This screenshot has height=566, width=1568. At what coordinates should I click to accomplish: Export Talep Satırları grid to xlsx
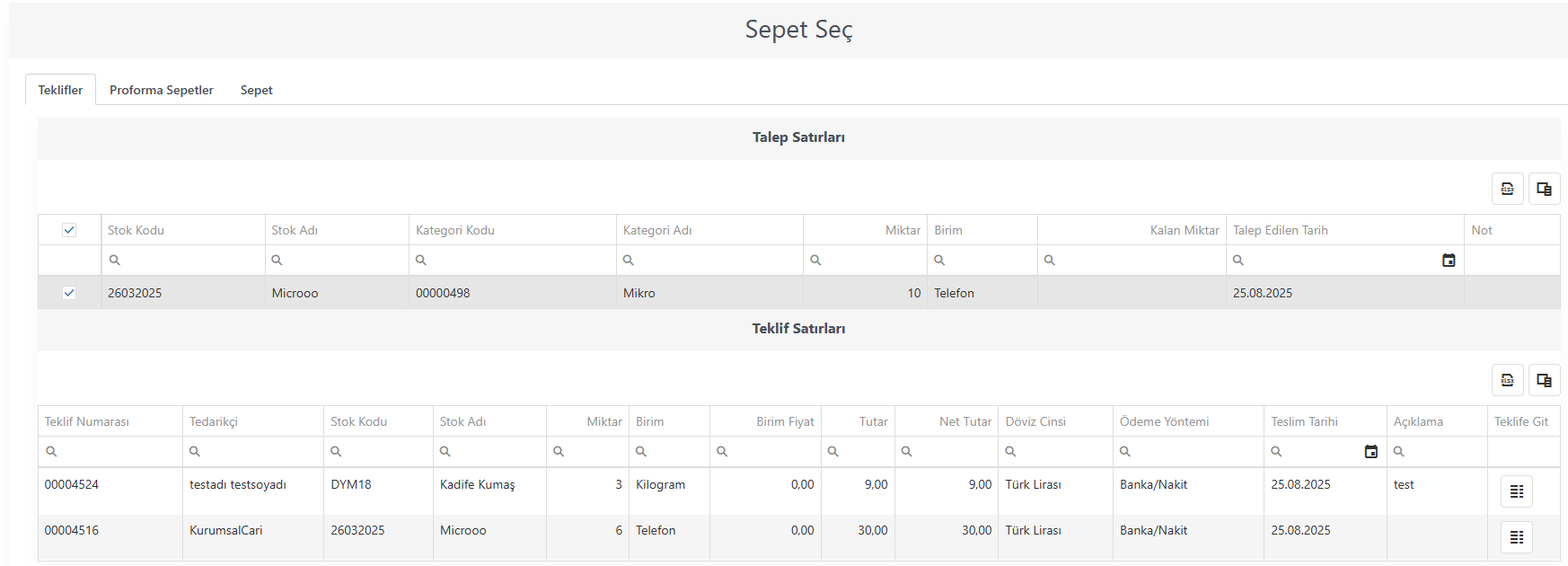pos(1507,189)
